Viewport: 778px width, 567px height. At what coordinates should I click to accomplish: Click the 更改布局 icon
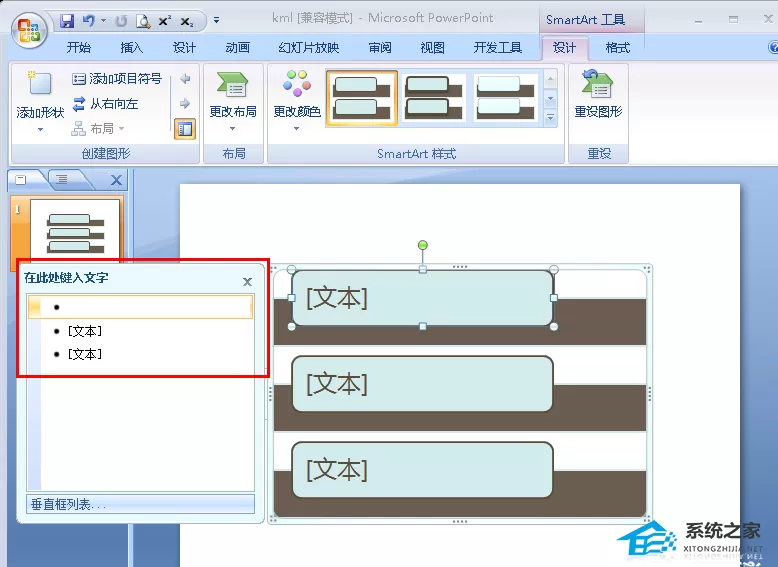click(233, 85)
